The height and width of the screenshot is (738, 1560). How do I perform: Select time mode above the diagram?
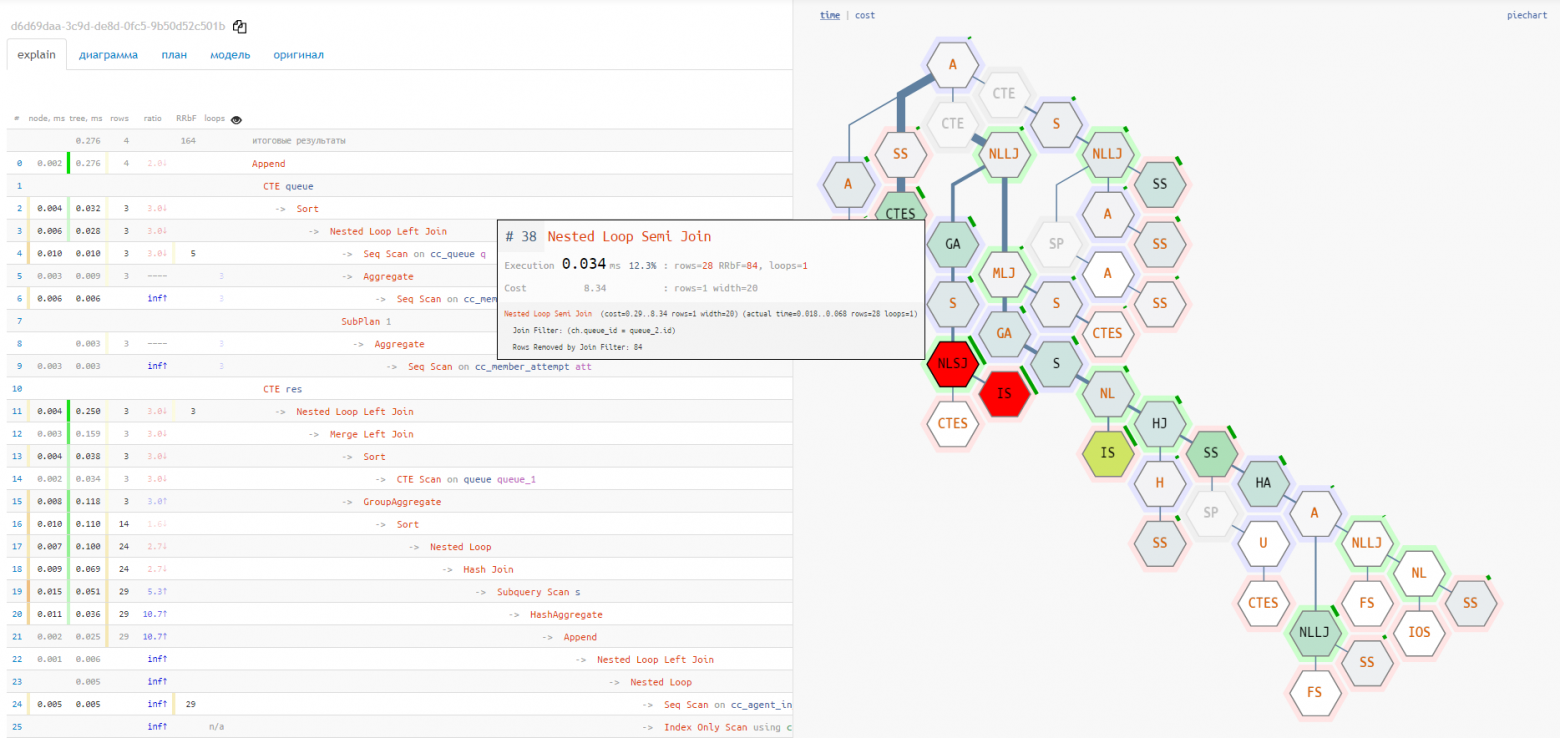830,16
